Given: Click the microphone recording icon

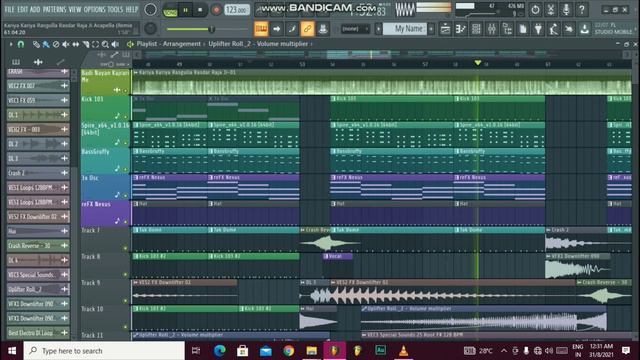Looking at the screenshot, I should click(566, 9).
